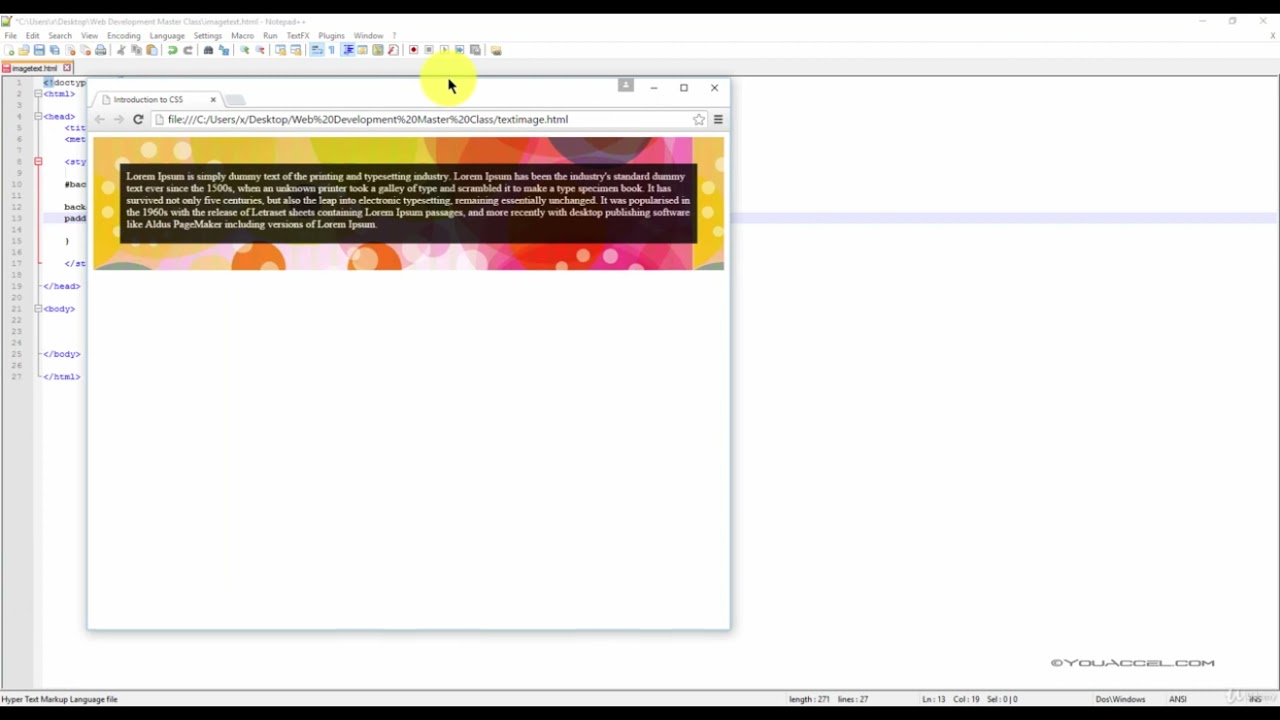Image resolution: width=1280 pixels, height=720 pixels.
Task: Open the Window menu
Action: (x=368, y=36)
